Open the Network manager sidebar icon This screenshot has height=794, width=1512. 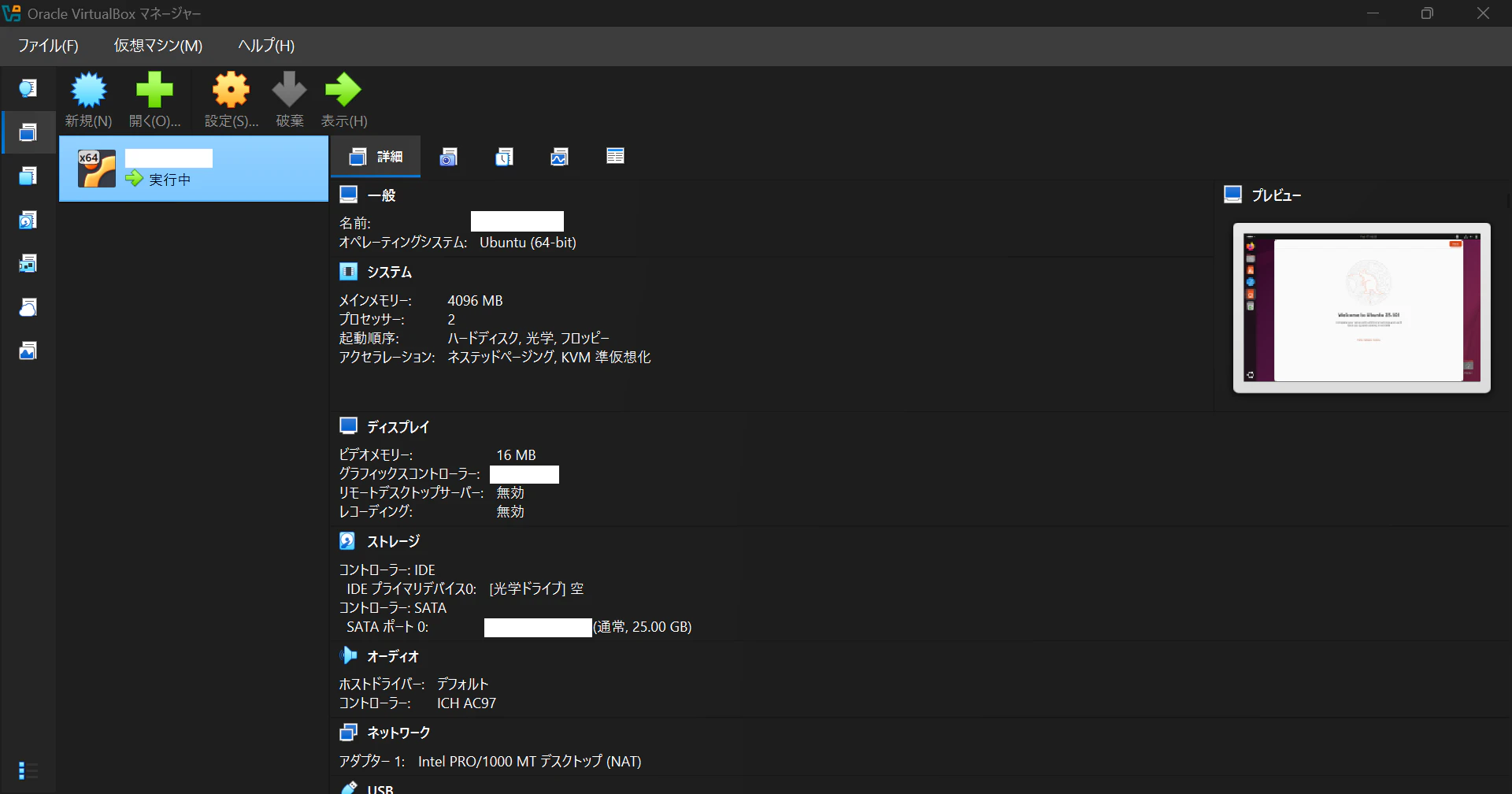(x=28, y=263)
